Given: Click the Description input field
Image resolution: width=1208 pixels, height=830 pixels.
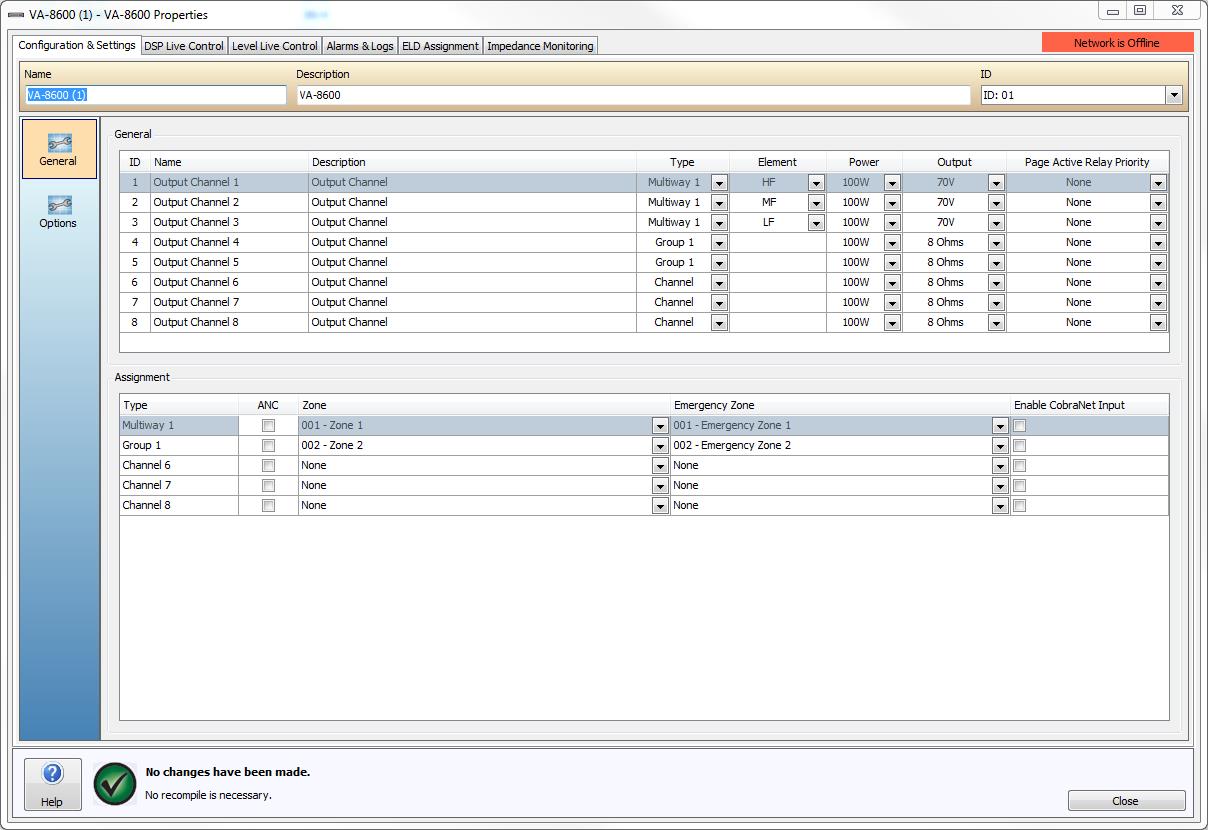Looking at the screenshot, I should 633,95.
